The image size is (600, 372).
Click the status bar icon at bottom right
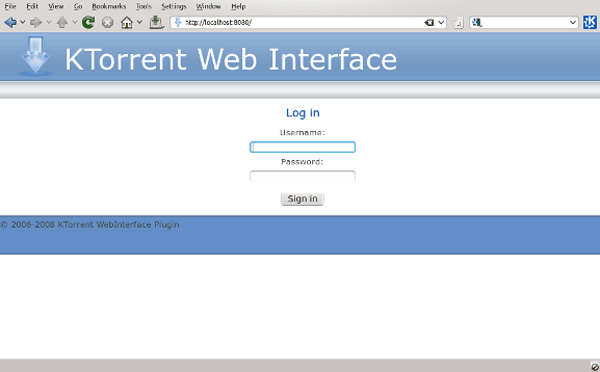[x=594, y=366]
